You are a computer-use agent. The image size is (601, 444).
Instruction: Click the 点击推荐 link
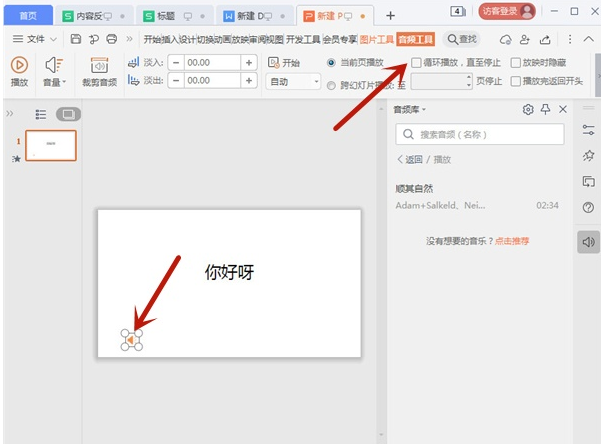click(512, 241)
